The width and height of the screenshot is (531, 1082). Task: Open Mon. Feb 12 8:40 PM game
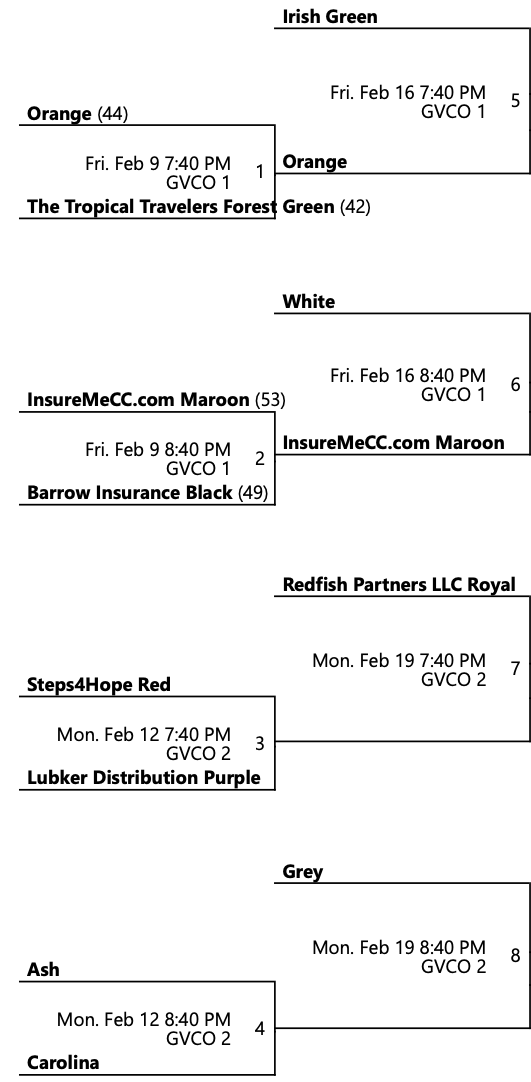coord(143,1029)
